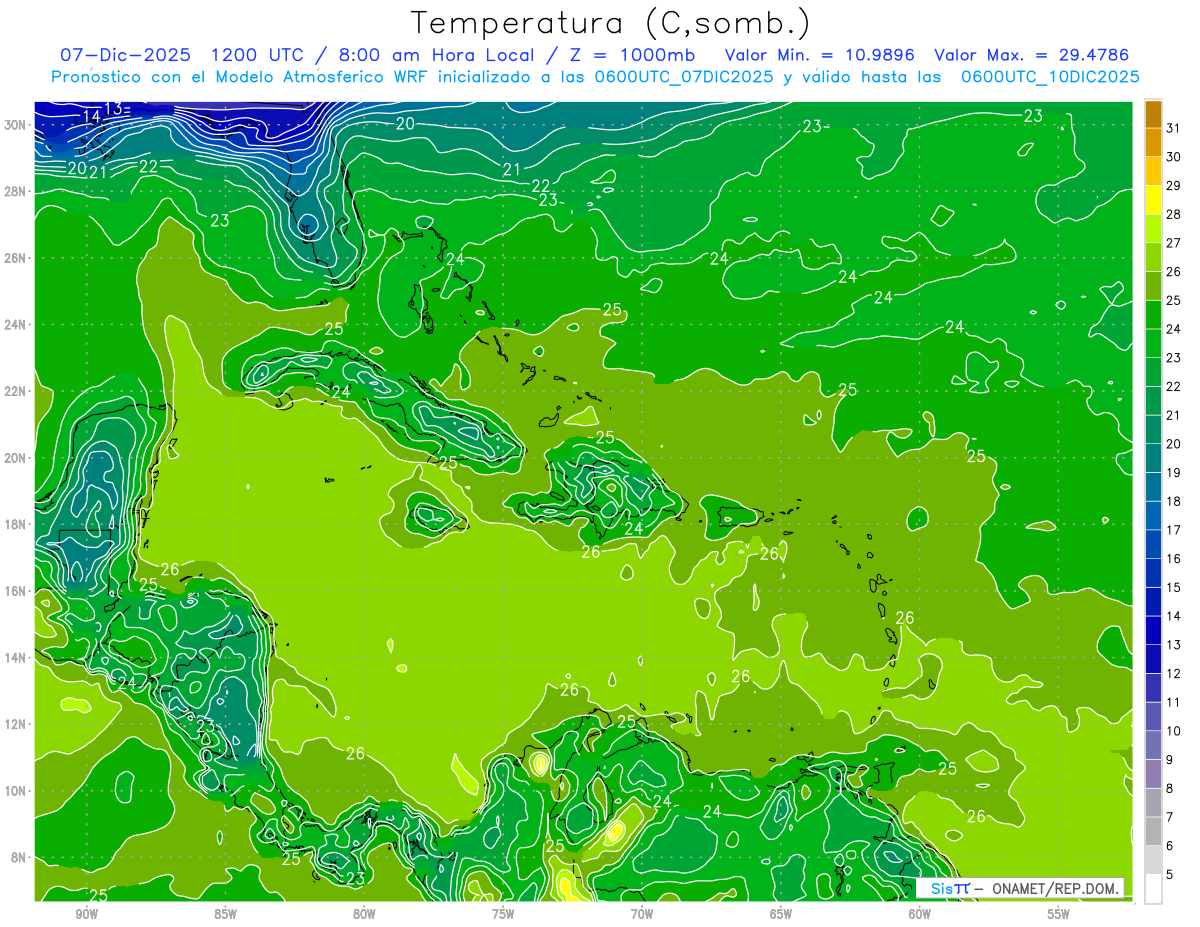Viewport: 1200px width, 927px height.
Task: Click the 65W longitude axis label
Action: [x=781, y=914]
